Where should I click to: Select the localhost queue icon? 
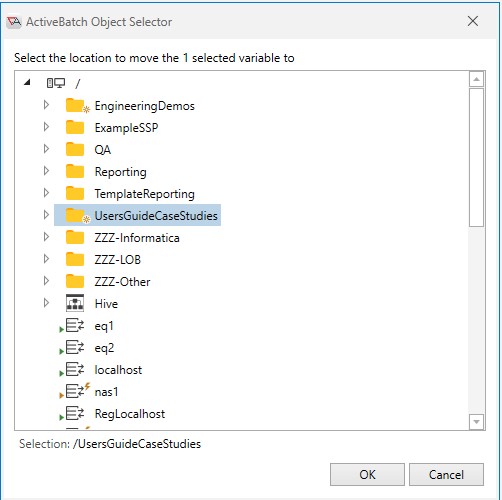click(x=75, y=369)
